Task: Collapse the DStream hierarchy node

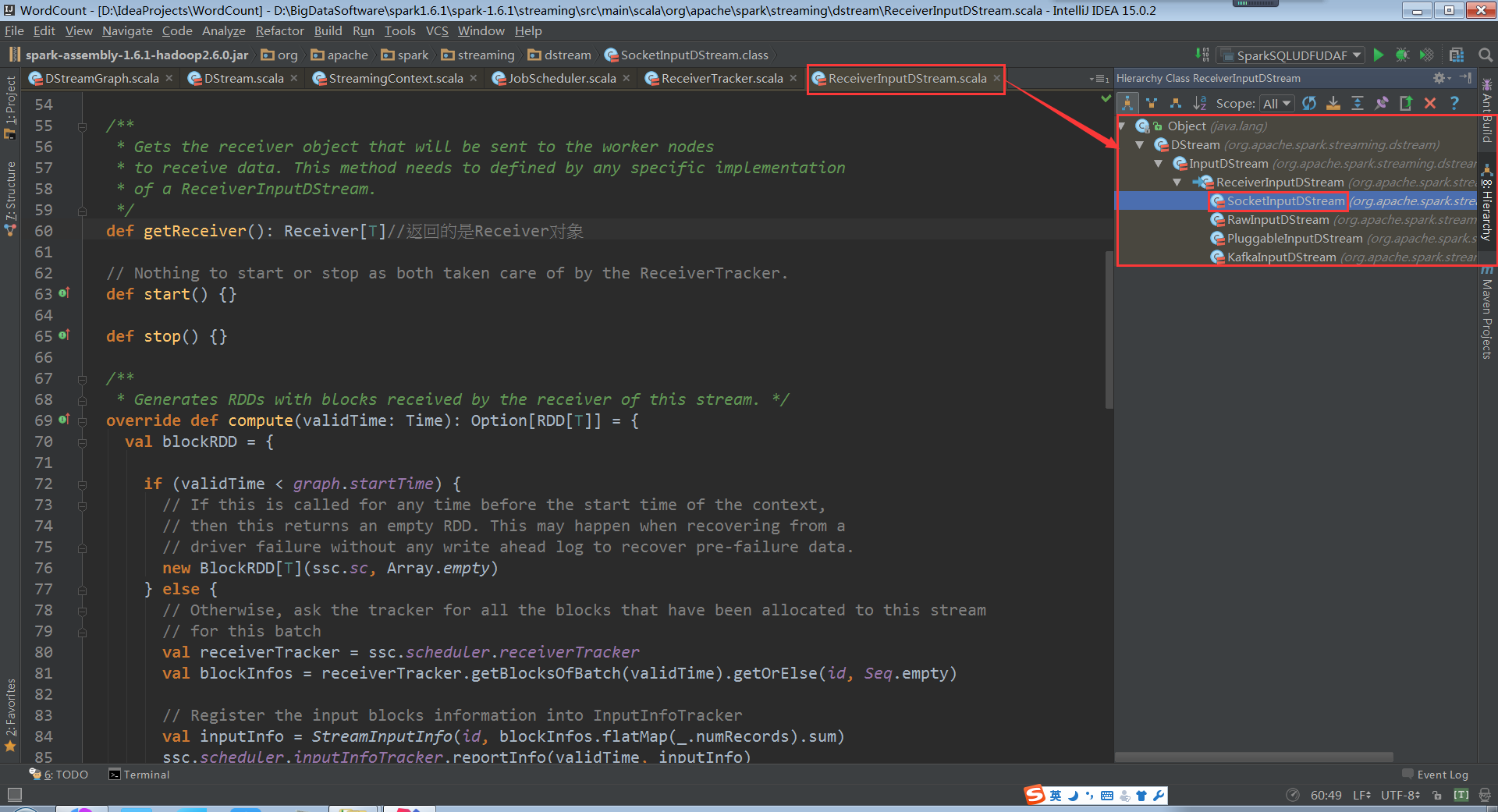Action: pyautogui.click(x=1140, y=144)
